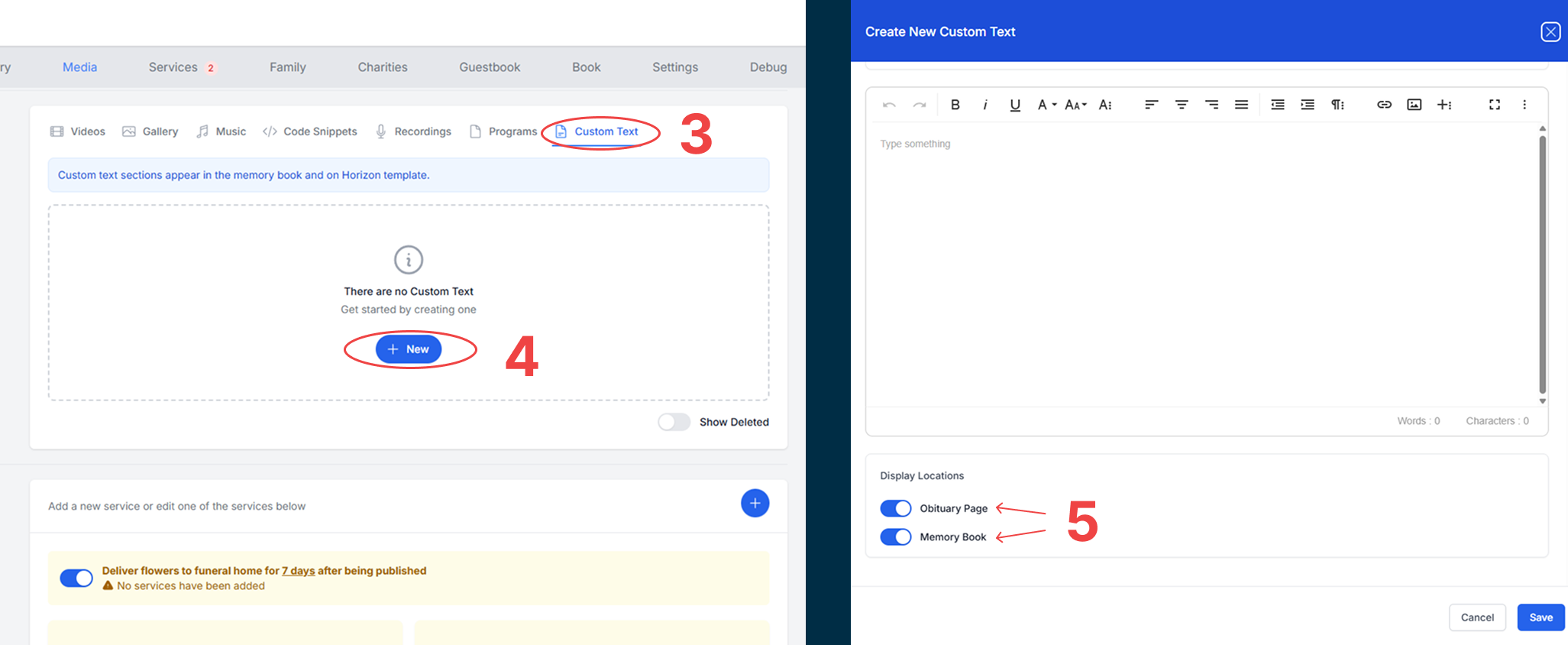The image size is (1568, 645).
Task: Insert an image into the editor
Action: [1414, 105]
